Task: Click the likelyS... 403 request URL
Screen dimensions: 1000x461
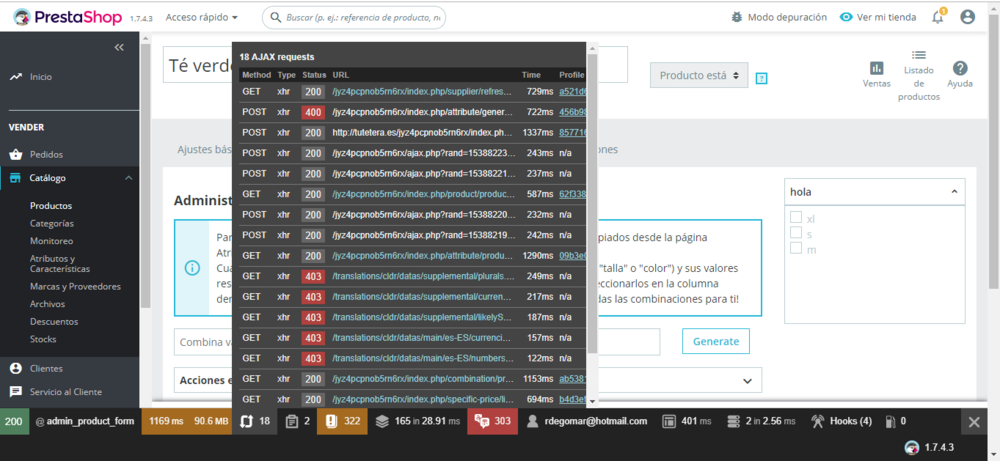Action: tap(422, 317)
